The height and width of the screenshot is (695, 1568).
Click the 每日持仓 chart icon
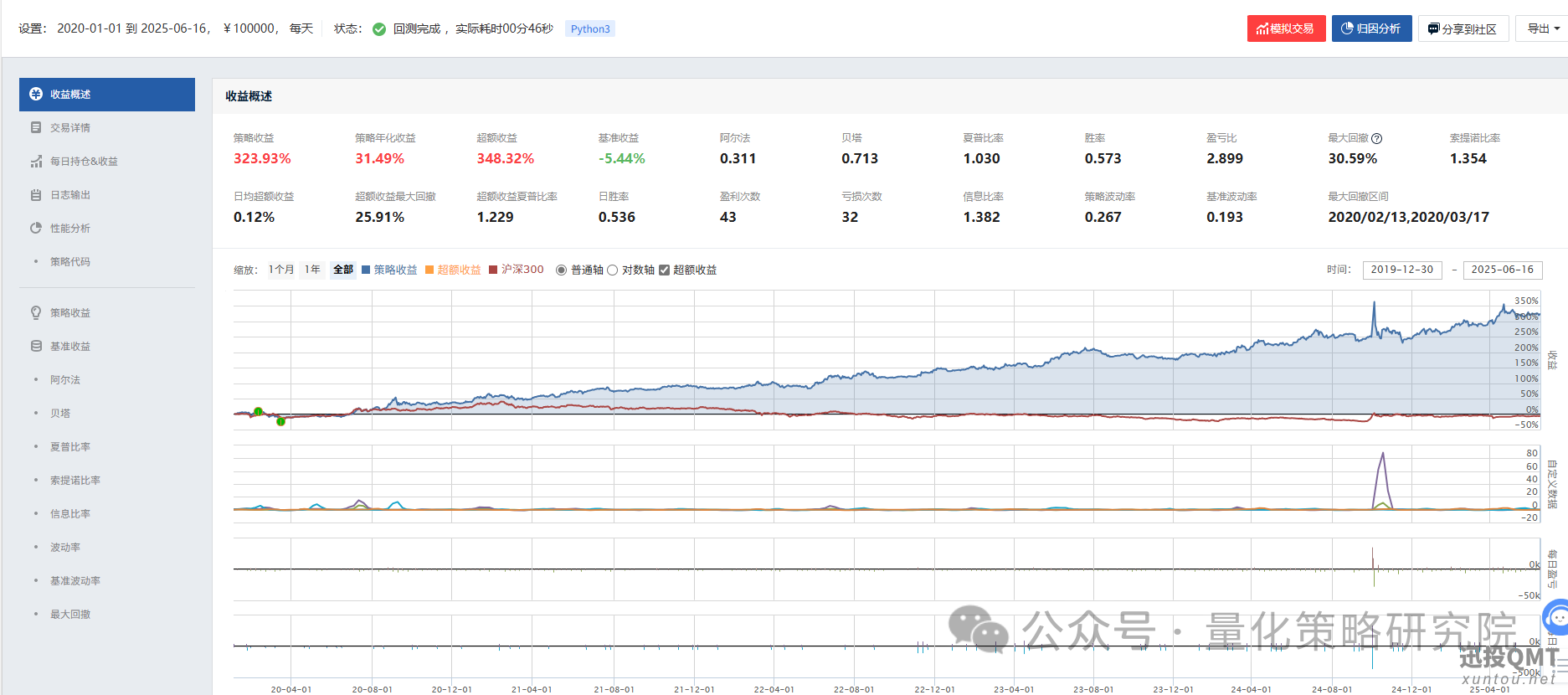point(36,162)
